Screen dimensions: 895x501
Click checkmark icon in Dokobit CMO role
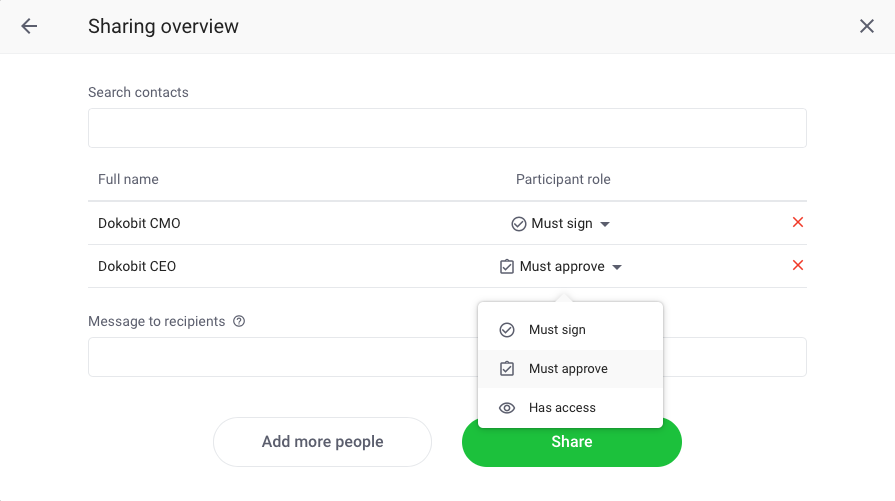coord(518,224)
